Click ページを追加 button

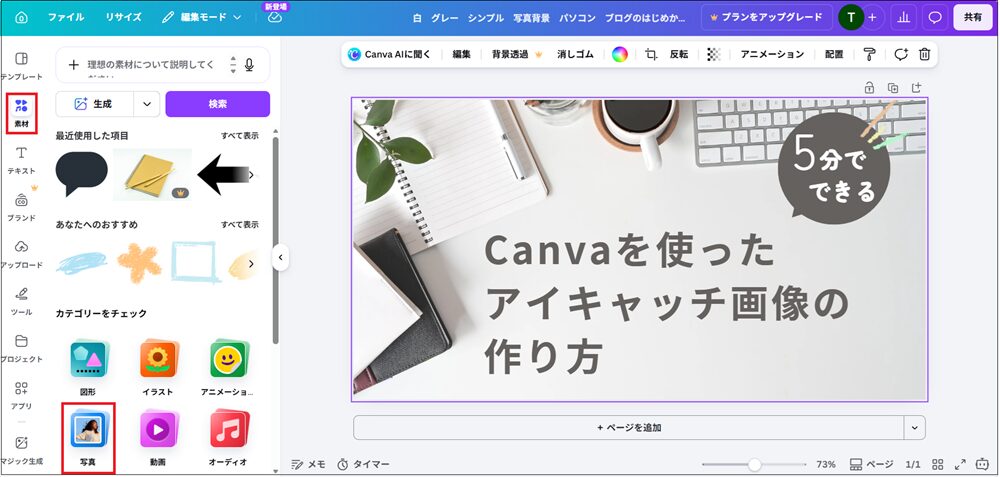point(629,427)
